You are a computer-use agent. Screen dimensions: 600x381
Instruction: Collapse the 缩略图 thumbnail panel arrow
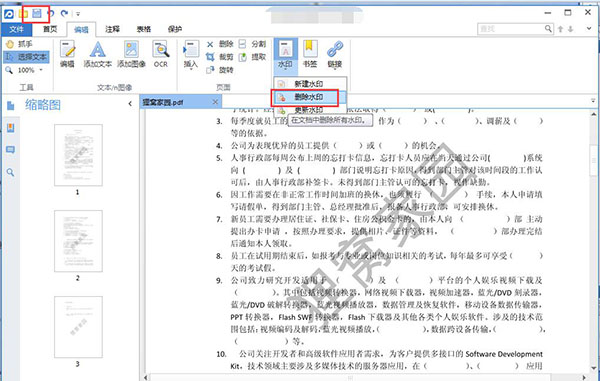tap(130, 104)
